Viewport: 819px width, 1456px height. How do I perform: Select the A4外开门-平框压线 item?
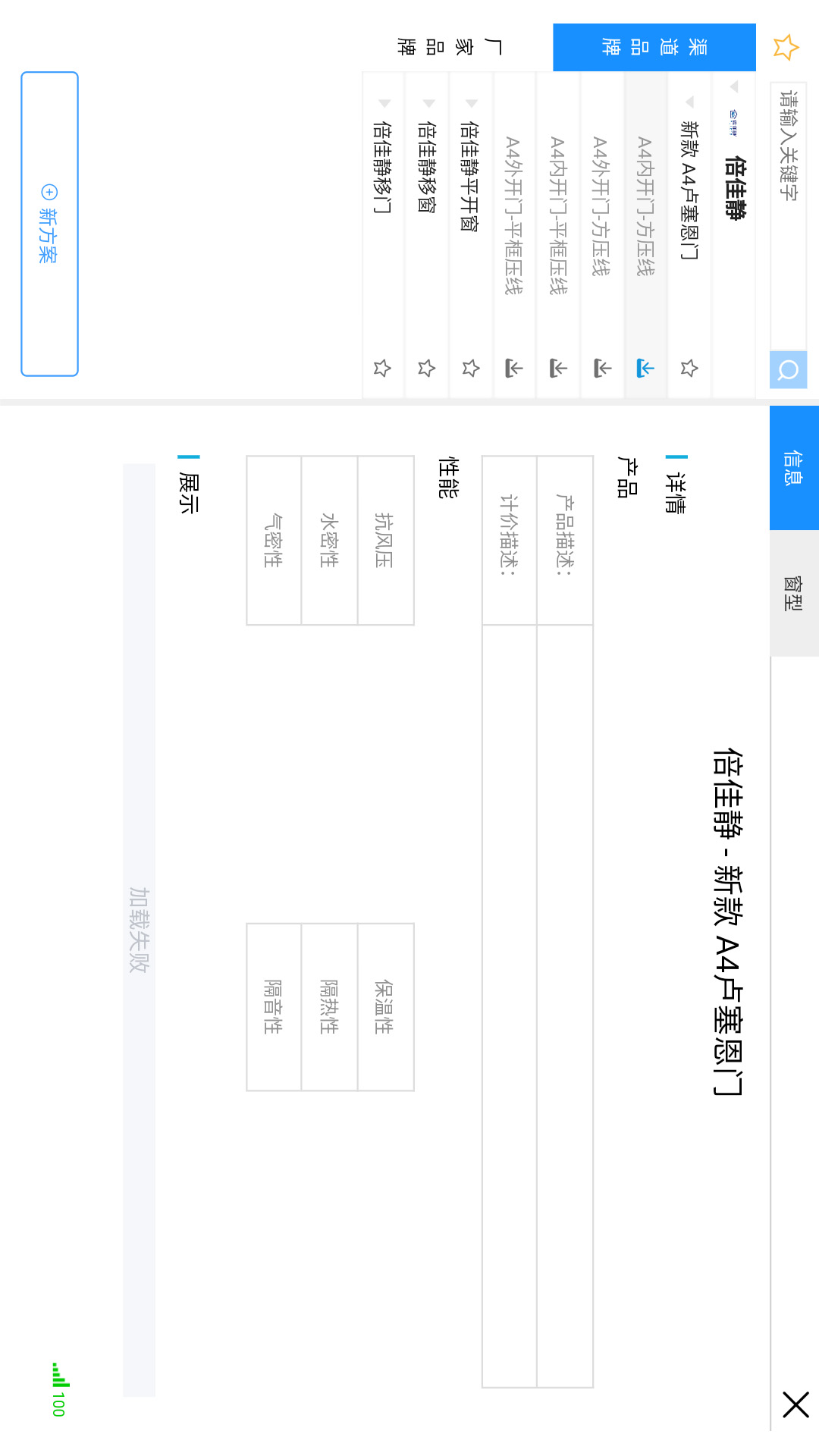(x=514, y=235)
